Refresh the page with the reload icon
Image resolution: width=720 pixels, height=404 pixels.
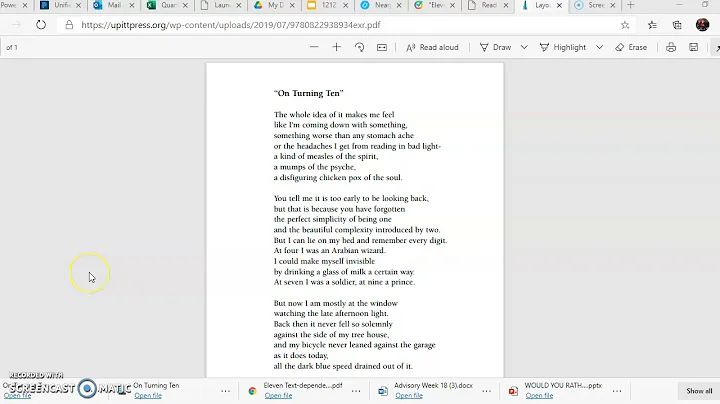click(x=41, y=25)
